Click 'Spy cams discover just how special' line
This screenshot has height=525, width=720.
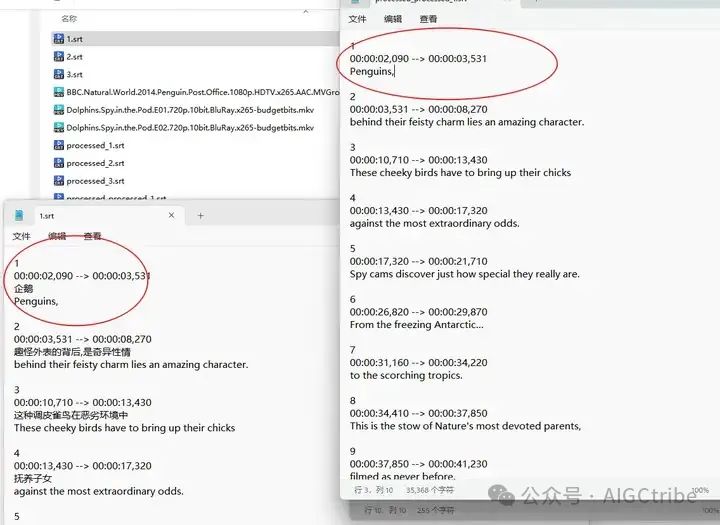[x=465, y=274]
